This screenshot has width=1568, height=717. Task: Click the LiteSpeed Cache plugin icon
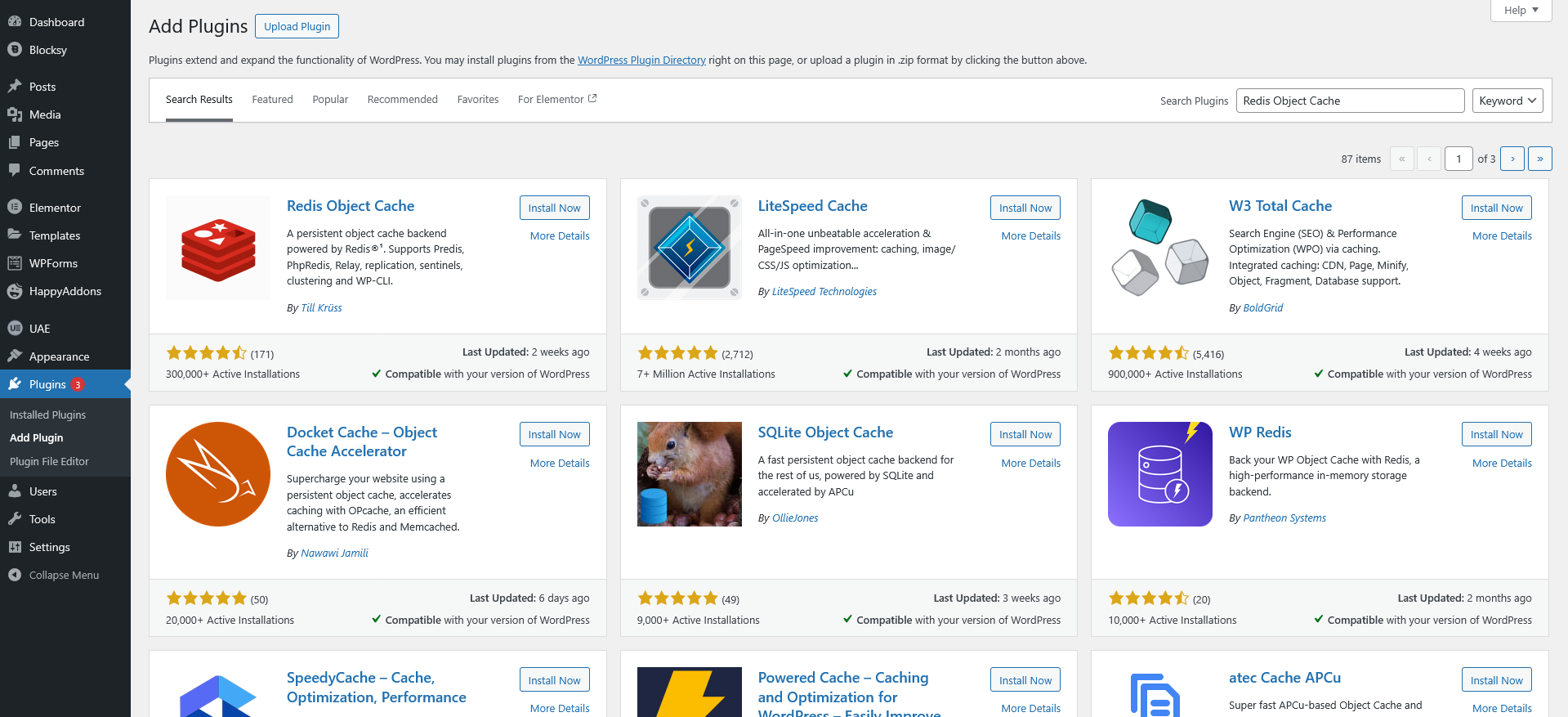click(689, 248)
